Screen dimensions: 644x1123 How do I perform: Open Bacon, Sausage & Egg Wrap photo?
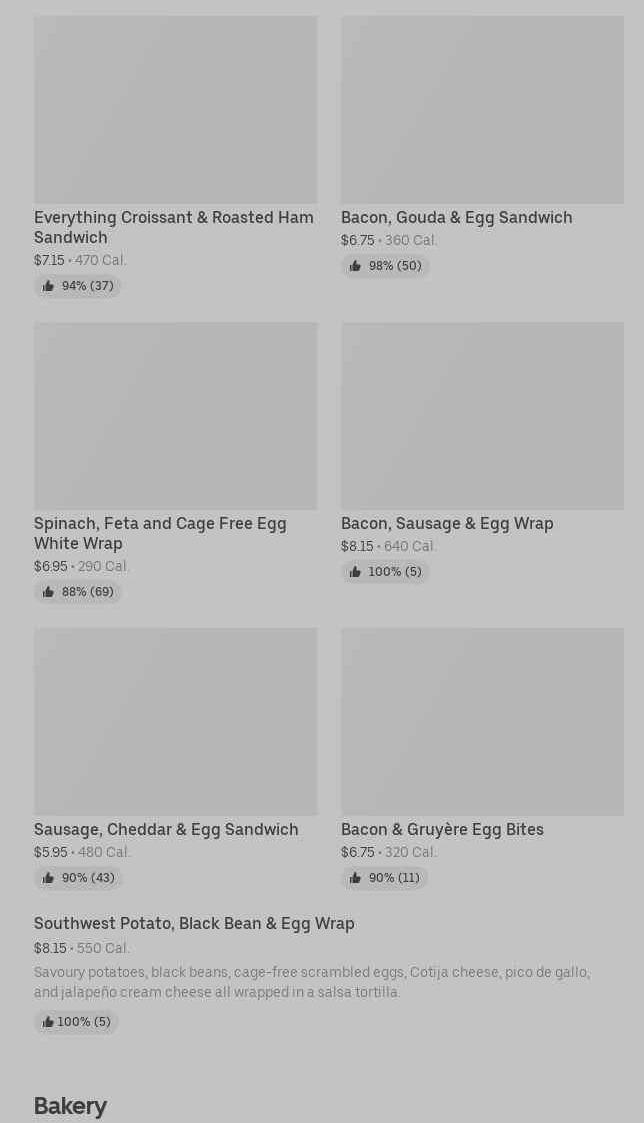(x=482, y=416)
